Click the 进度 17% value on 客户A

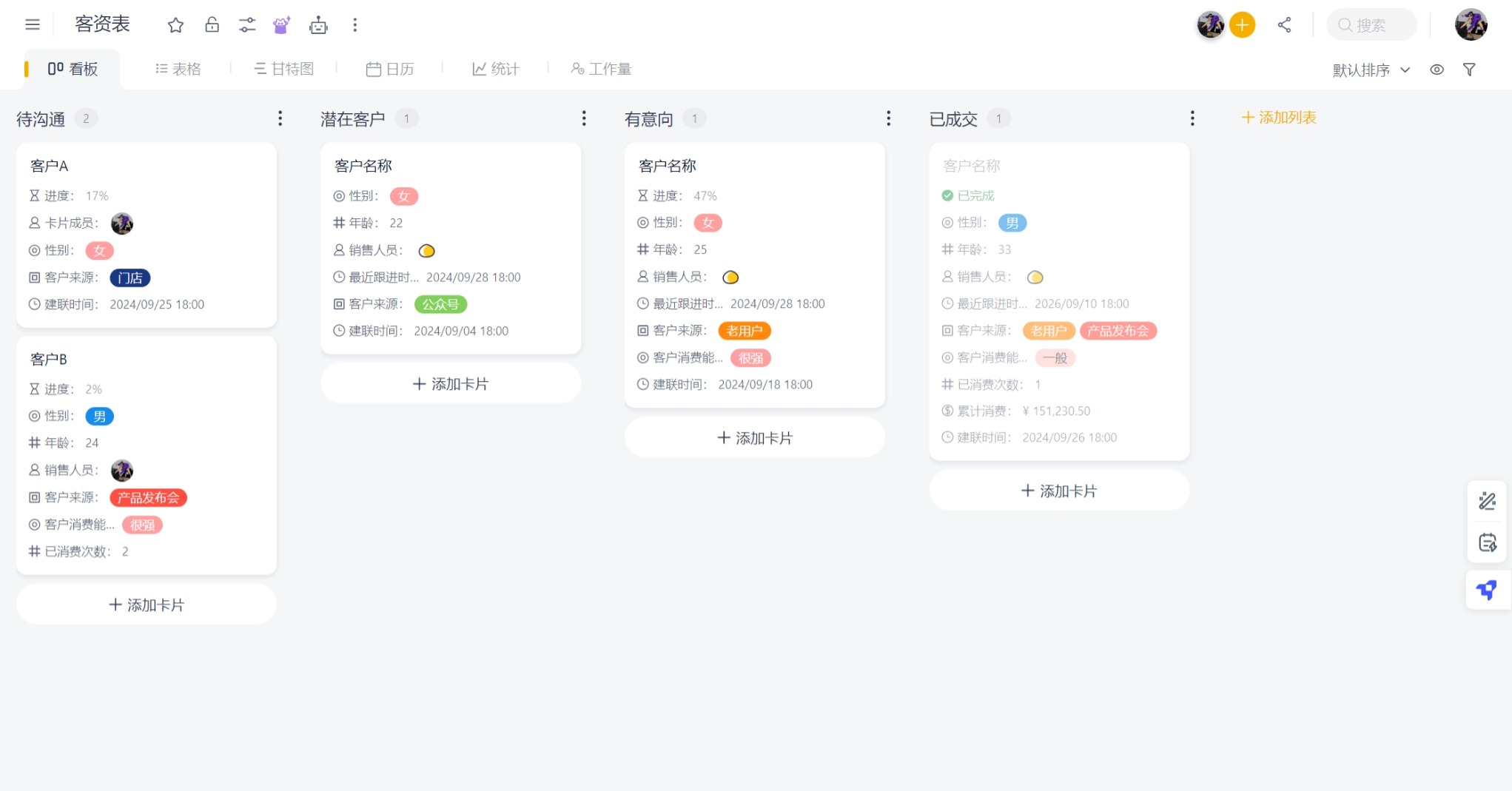click(x=97, y=195)
